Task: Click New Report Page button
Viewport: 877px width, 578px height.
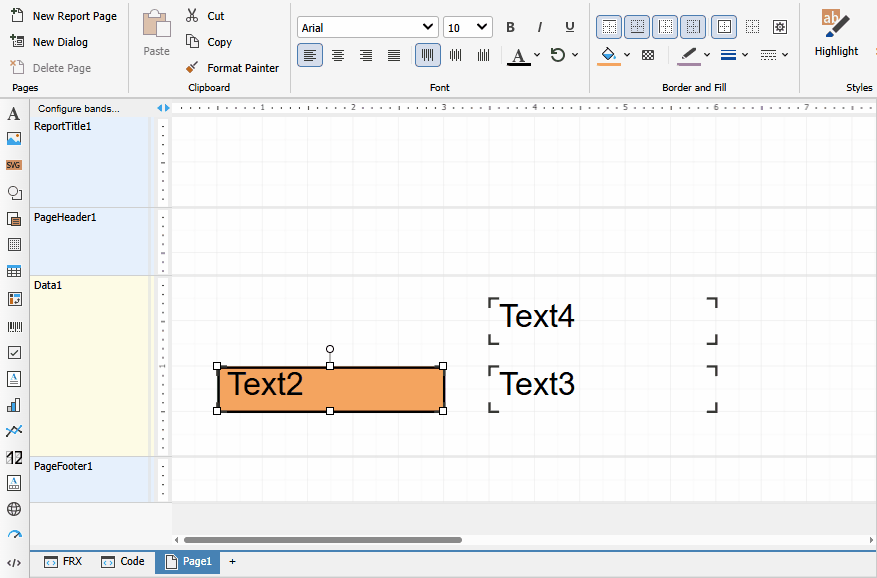Action: [64, 16]
